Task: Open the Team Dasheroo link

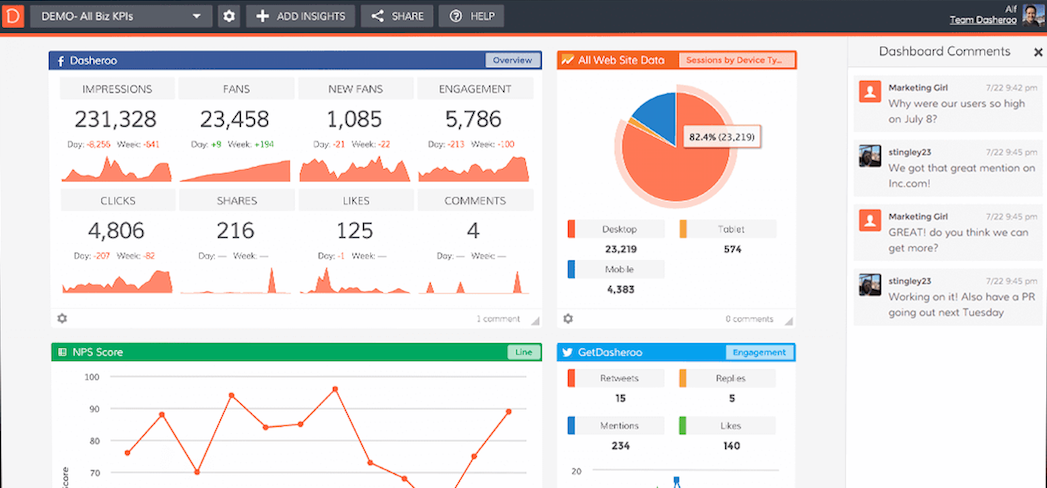Action: pyautogui.click(x=984, y=20)
